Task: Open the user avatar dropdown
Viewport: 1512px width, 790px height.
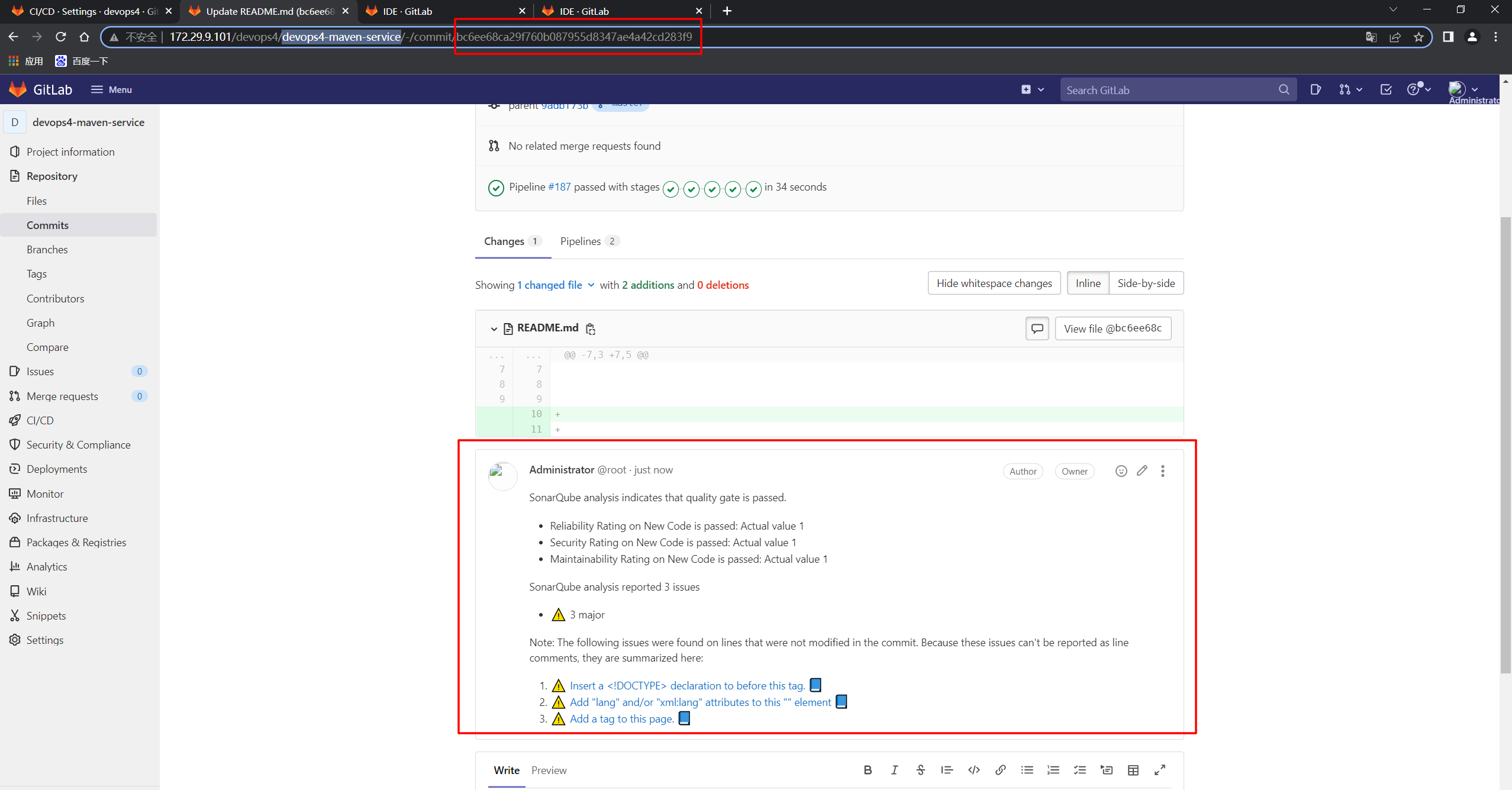Action: tap(1463, 89)
